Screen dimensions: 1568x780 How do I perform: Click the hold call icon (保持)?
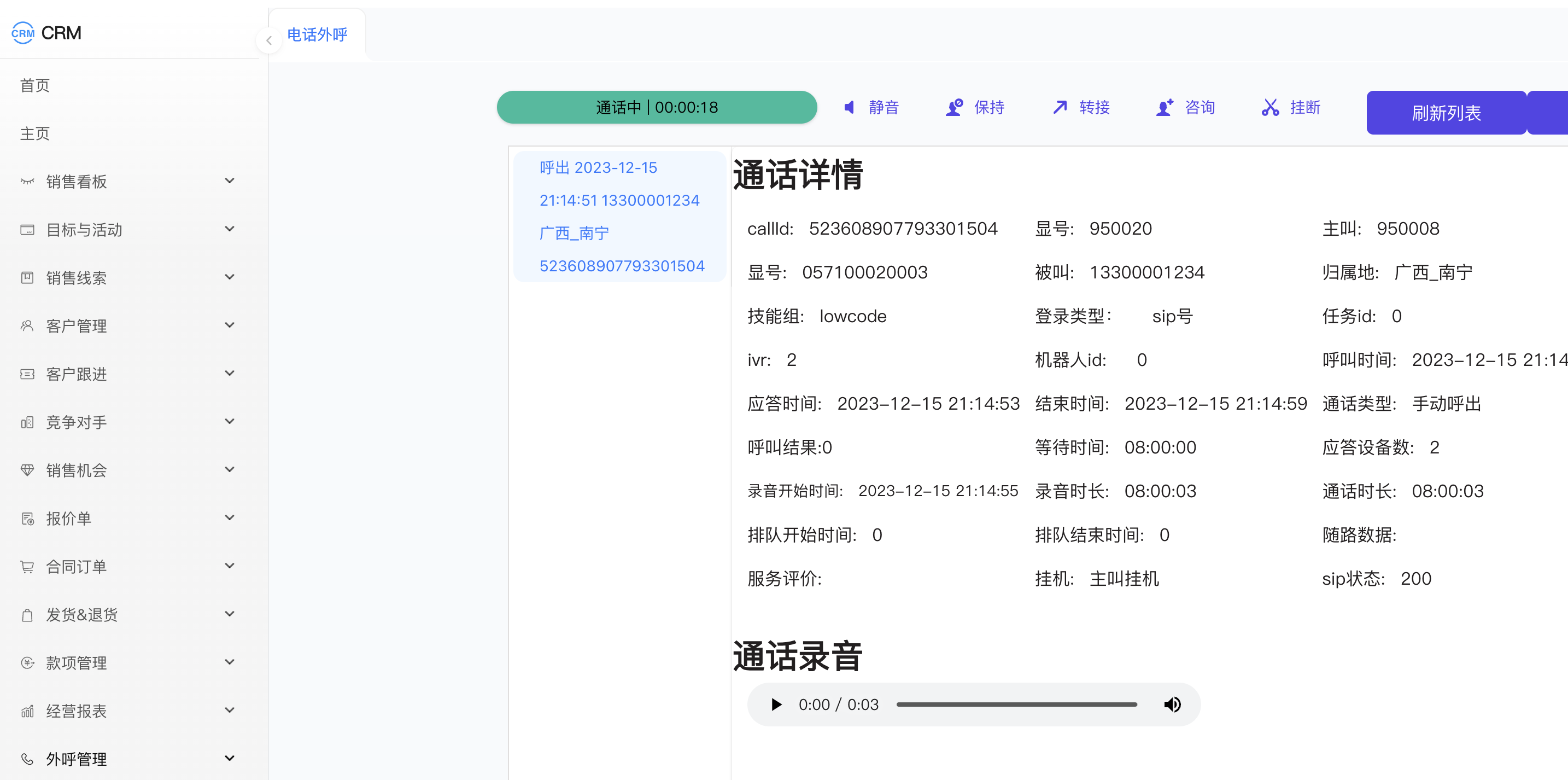coord(954,108)
